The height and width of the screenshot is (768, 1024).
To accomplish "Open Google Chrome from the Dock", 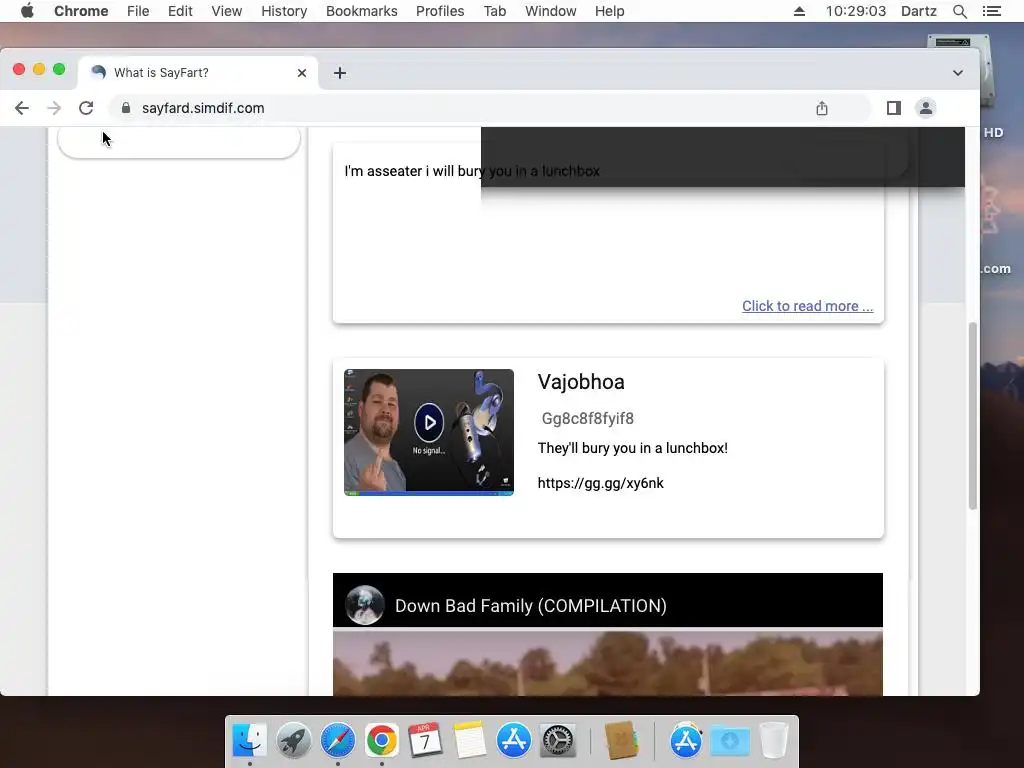I will pos(381,741).
